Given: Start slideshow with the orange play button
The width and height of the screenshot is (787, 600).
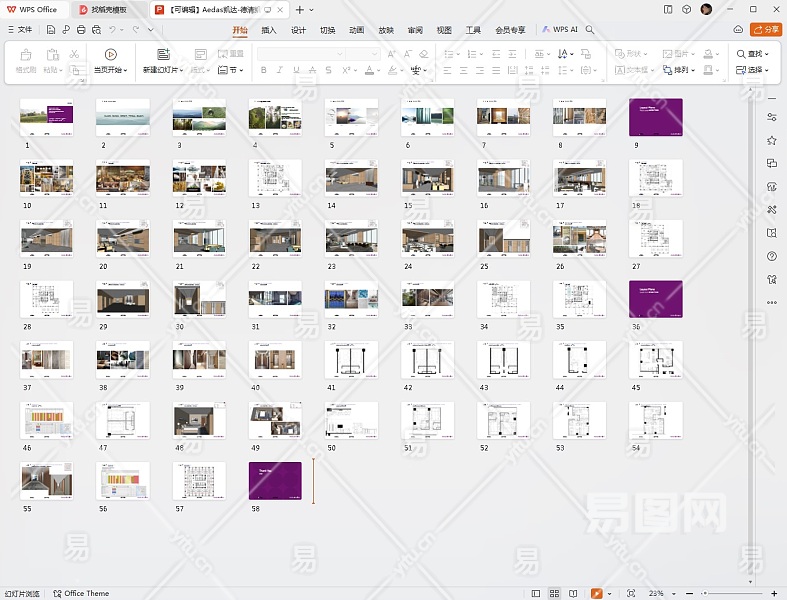Looking at the screenshot, I should (x=597, y=593).
